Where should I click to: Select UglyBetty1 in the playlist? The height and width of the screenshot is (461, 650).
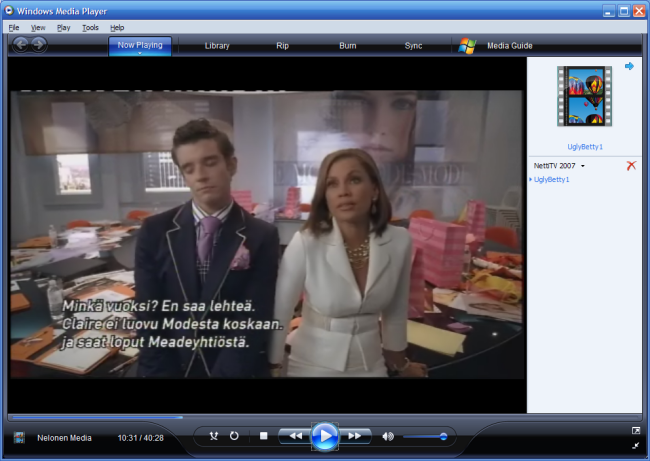pos(551,180)
